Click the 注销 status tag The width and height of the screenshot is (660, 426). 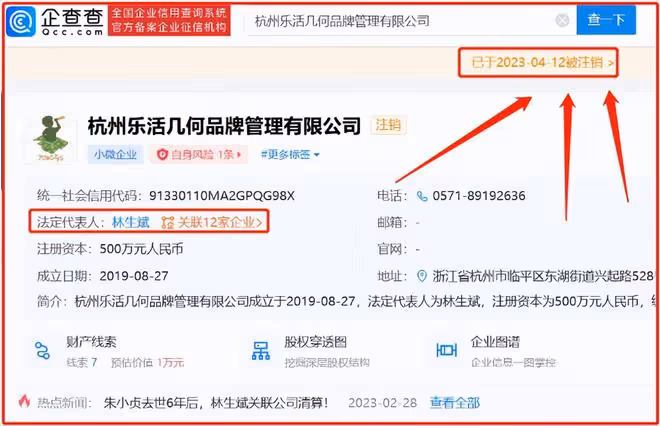tap(388, 125)
